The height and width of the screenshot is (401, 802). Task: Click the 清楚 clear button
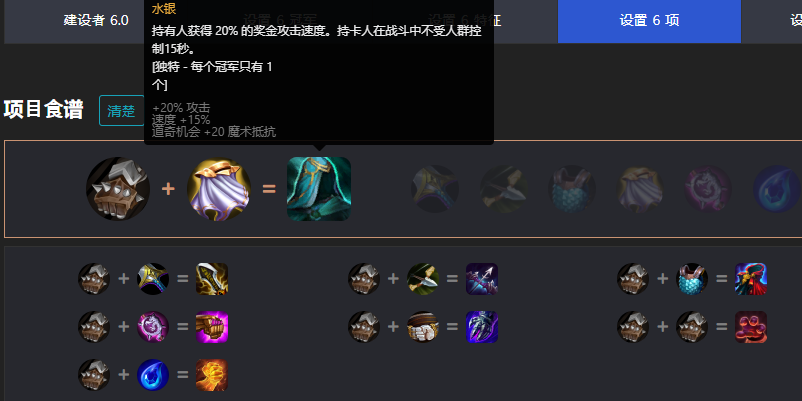tap(121, 110)
